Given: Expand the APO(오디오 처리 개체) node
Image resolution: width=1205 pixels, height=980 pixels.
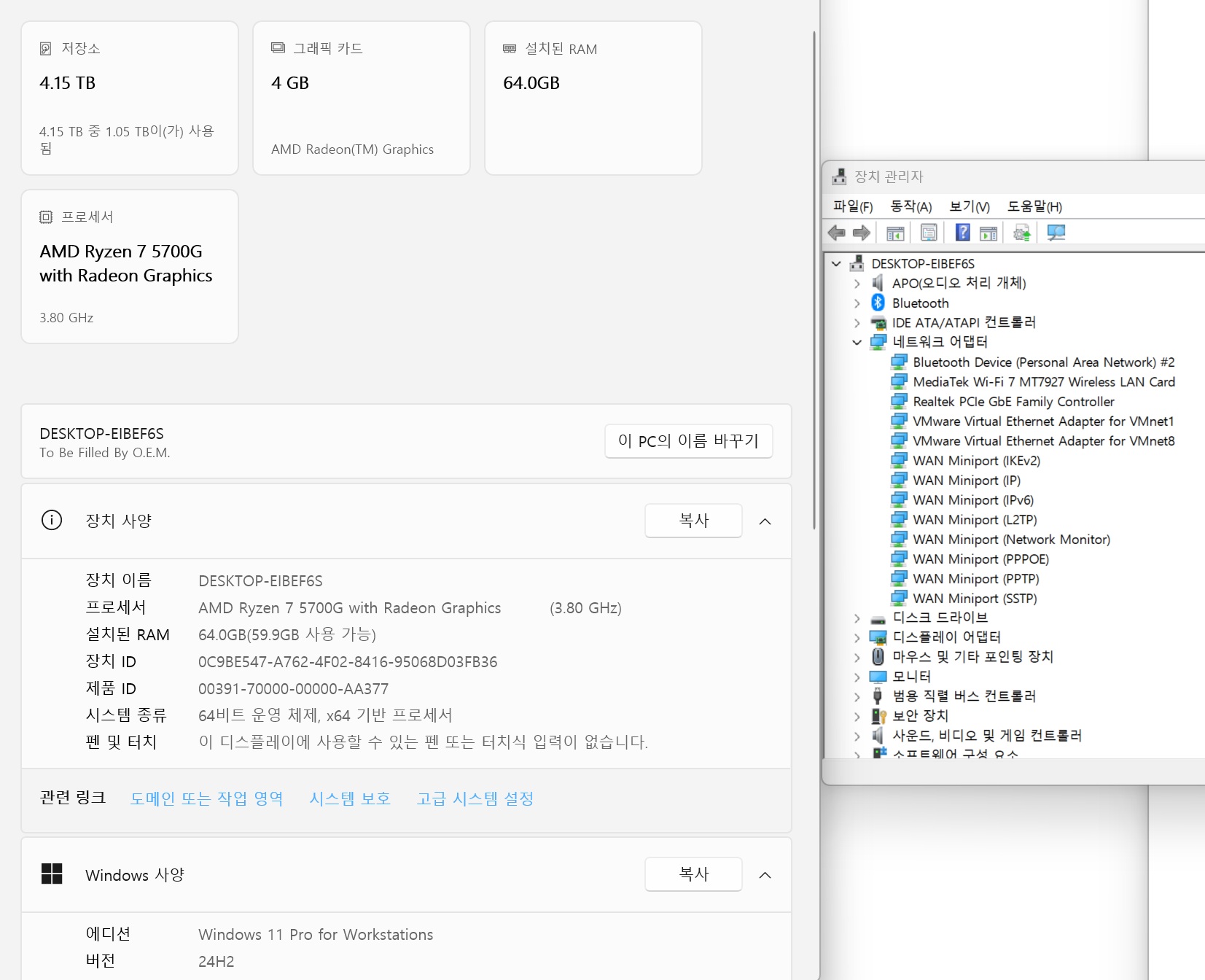Looking at the screenshot, I should [857, 283].
